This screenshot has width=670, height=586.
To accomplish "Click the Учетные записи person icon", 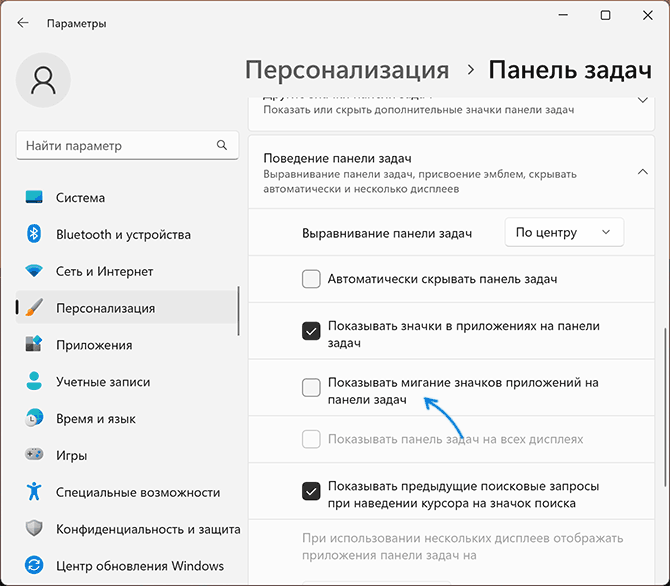I will tap(34, 381).
